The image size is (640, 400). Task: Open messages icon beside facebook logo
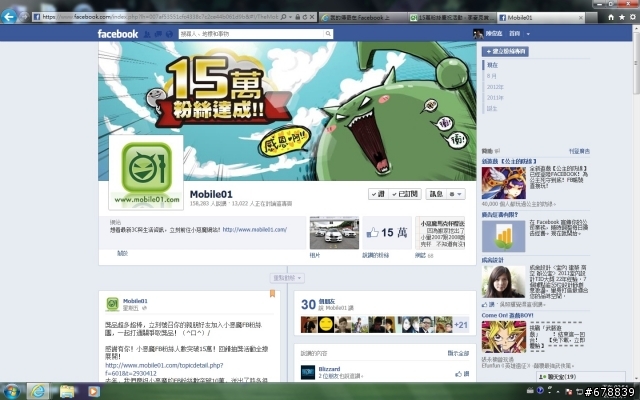click(x=158, y=34)
